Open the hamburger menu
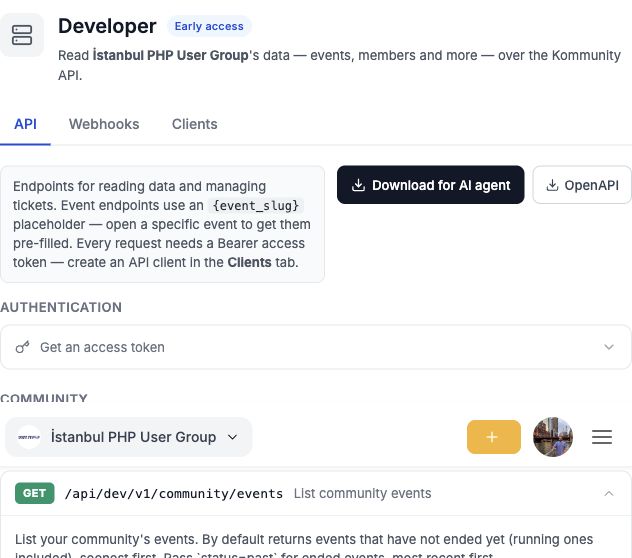This screenshot has height=558, width=632. (x=602, y=437)
